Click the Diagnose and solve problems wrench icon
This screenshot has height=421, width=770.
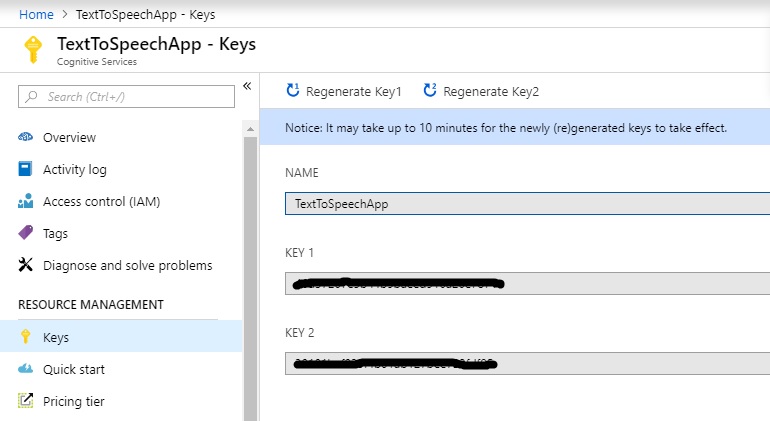click(x=26, y=265)
